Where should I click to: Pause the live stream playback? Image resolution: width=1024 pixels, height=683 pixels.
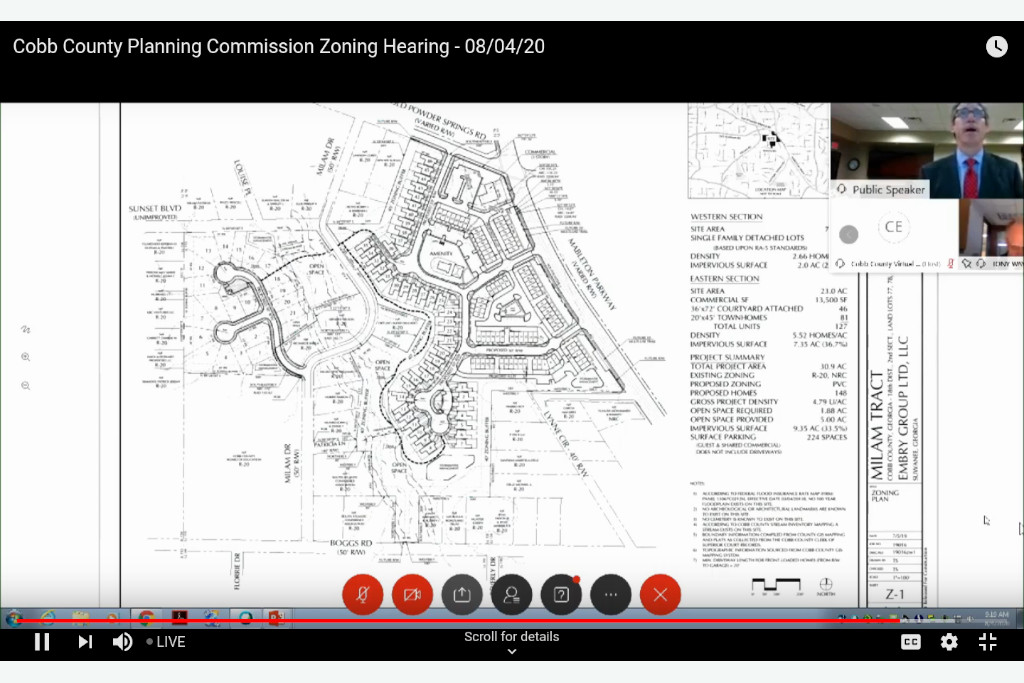(x=42, y=642)
